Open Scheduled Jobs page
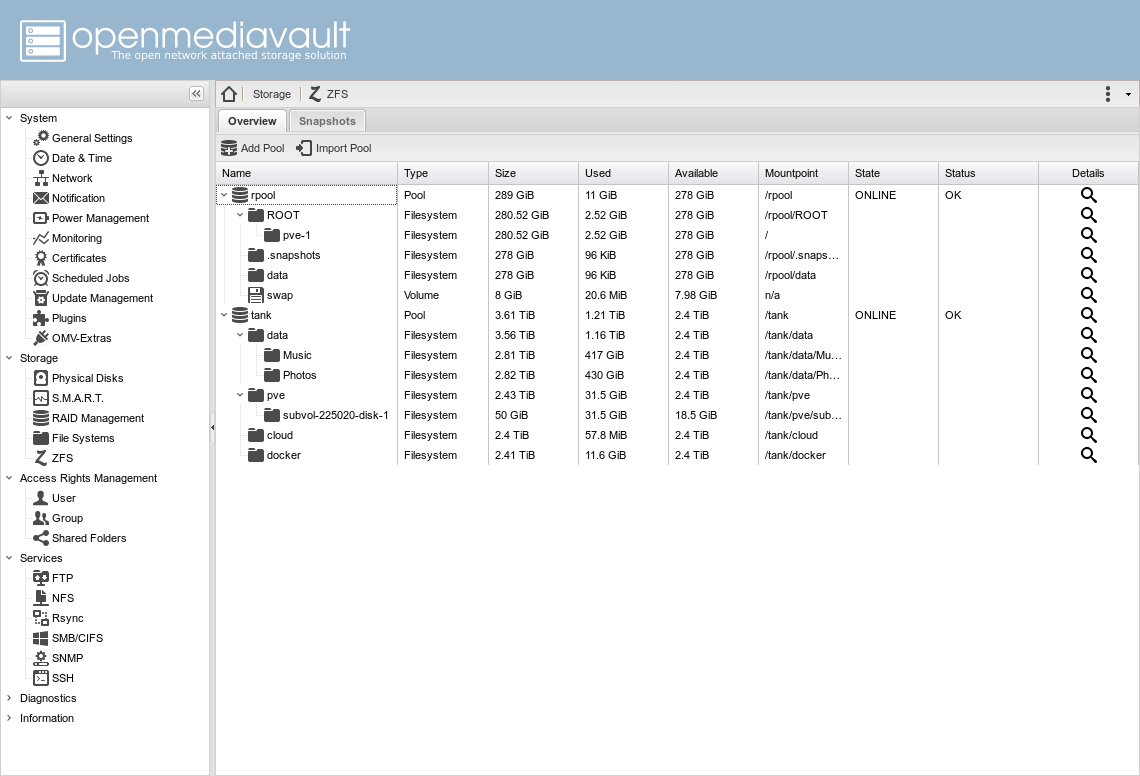The image size is (1140, 776). click(90, 278)
